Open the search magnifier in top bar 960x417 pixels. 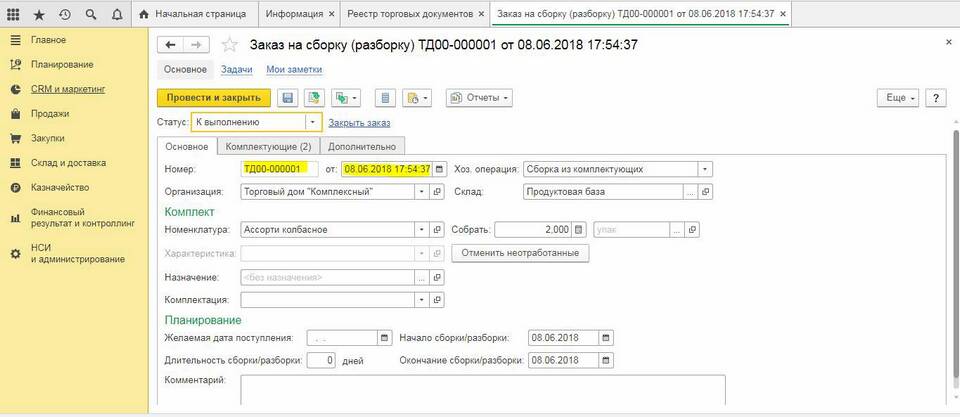pyautogui.click(x=91, y=15)
